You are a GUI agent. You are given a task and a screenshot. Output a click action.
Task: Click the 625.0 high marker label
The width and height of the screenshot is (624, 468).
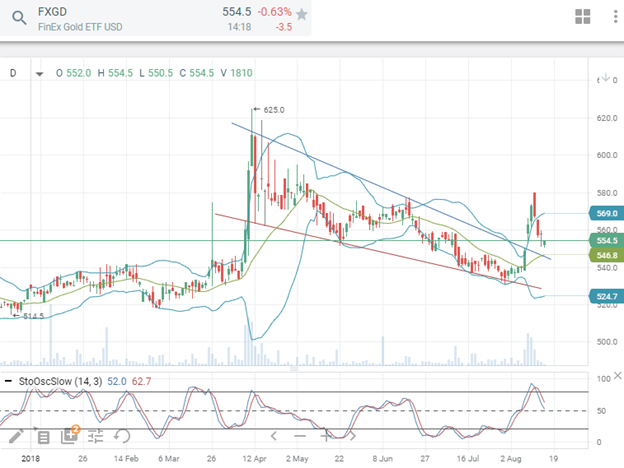[x=274, y=110]
